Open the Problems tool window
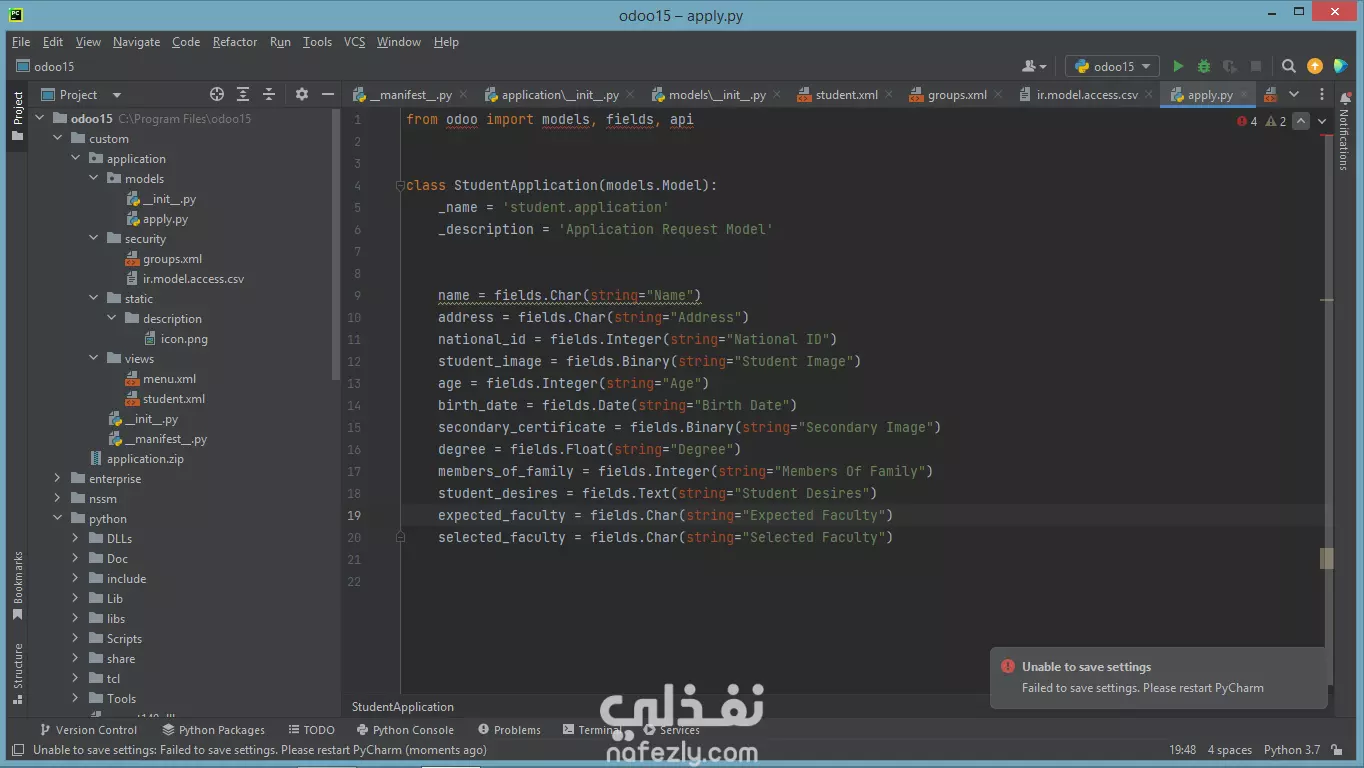Screen dimensions: 1364x768 [x=508, y=729]
